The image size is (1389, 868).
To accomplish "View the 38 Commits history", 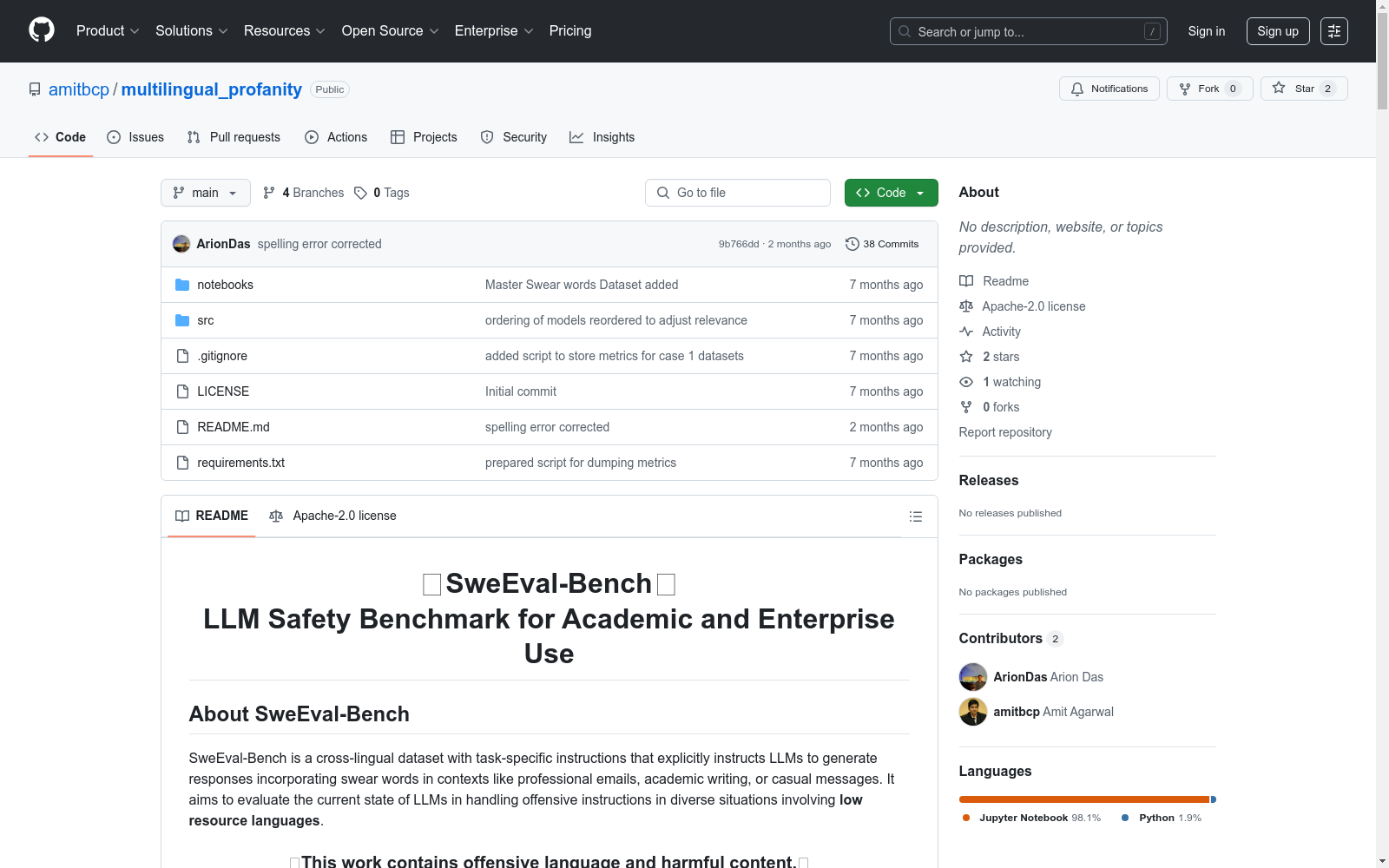I will (882, 244).
